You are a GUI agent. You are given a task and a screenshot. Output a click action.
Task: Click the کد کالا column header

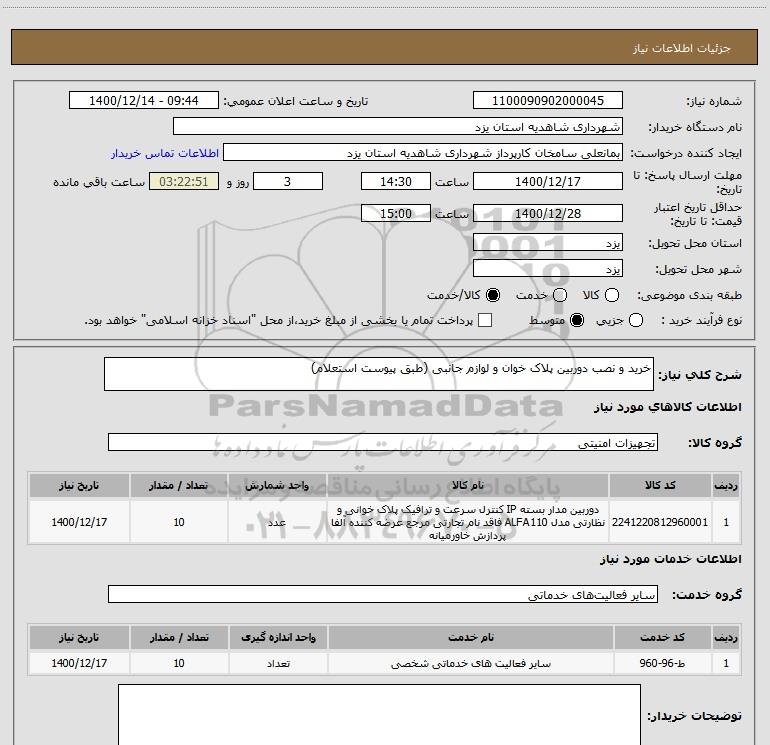[660, 485]
